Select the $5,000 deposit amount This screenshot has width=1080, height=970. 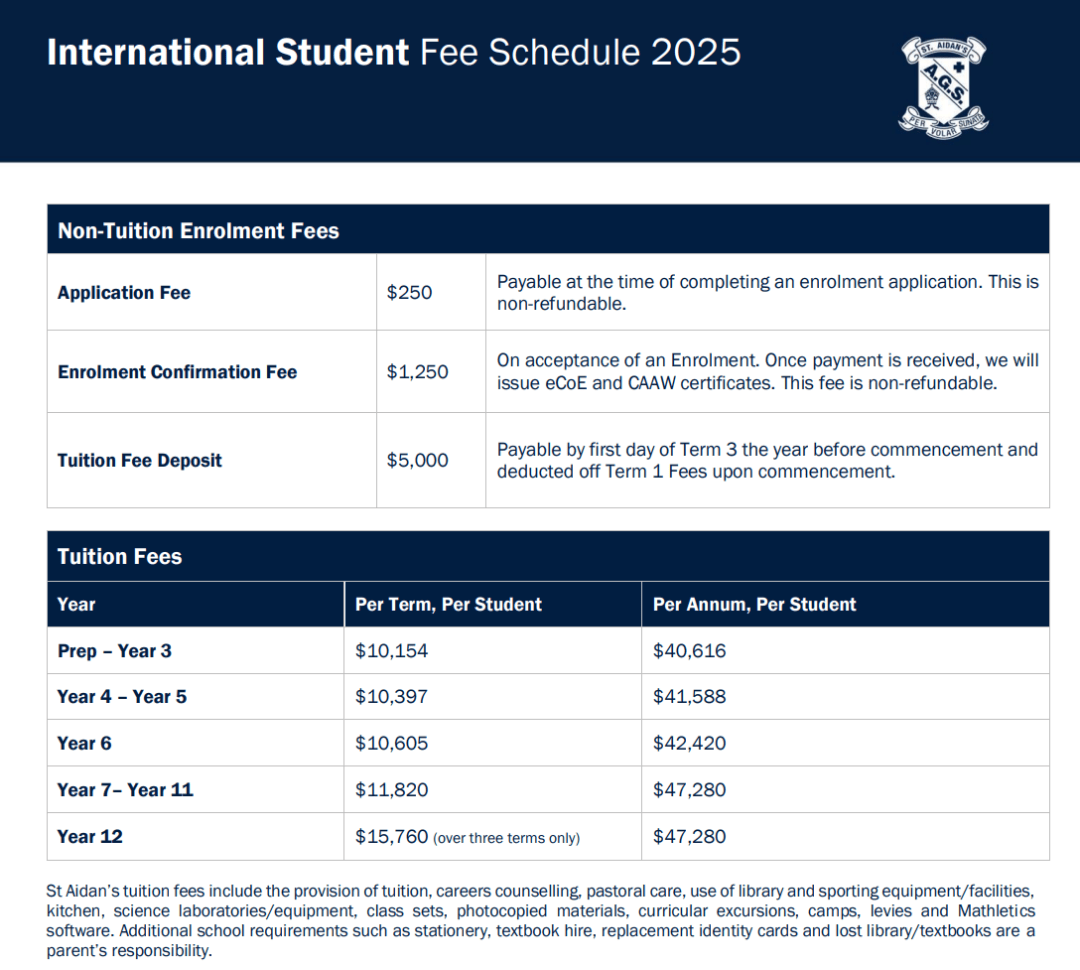click(417, 460)
